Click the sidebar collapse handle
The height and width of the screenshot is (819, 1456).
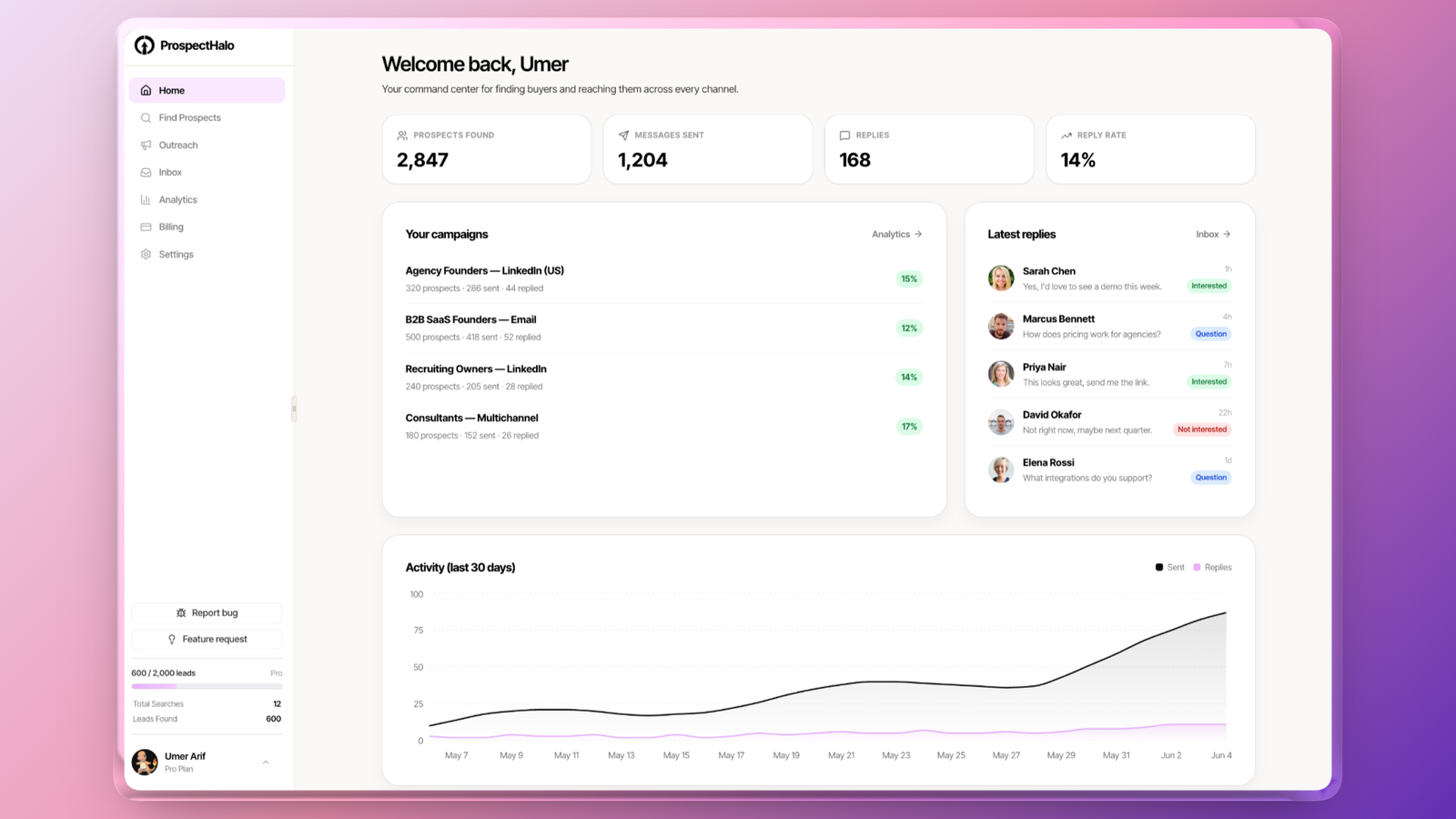[x=294, y=409]
